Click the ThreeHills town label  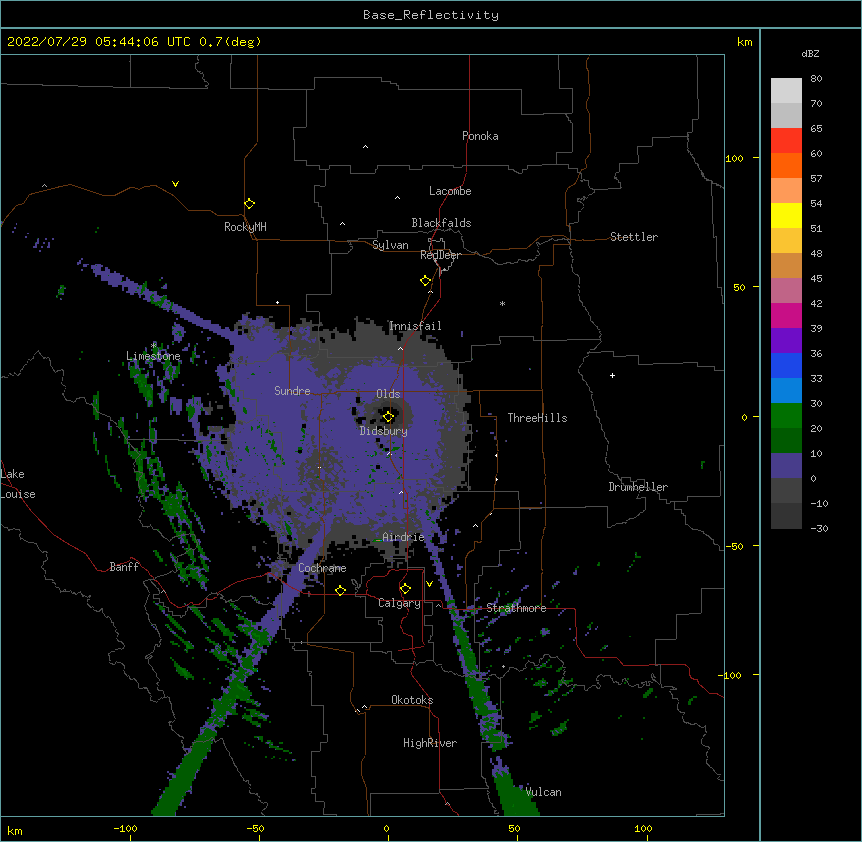537,418
